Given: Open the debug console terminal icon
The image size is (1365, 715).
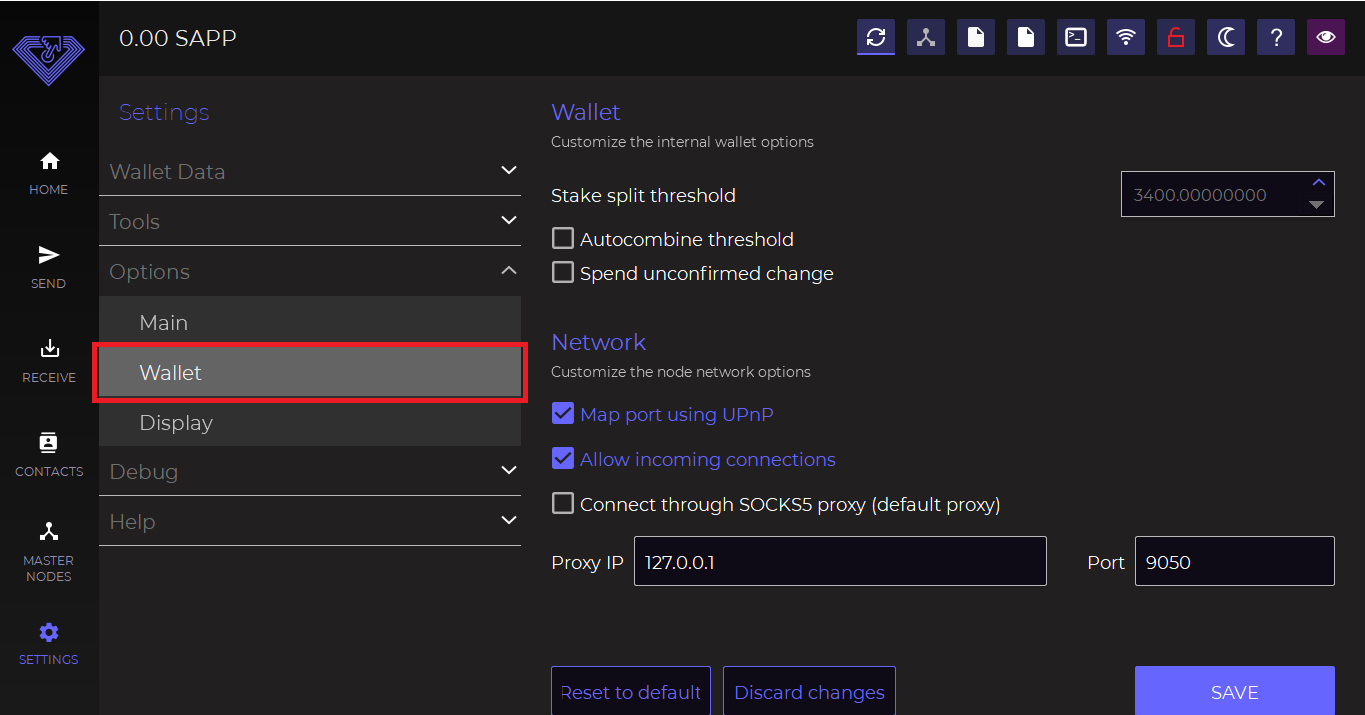Looking at the screenshot, I should click(x=1076, y=38).
